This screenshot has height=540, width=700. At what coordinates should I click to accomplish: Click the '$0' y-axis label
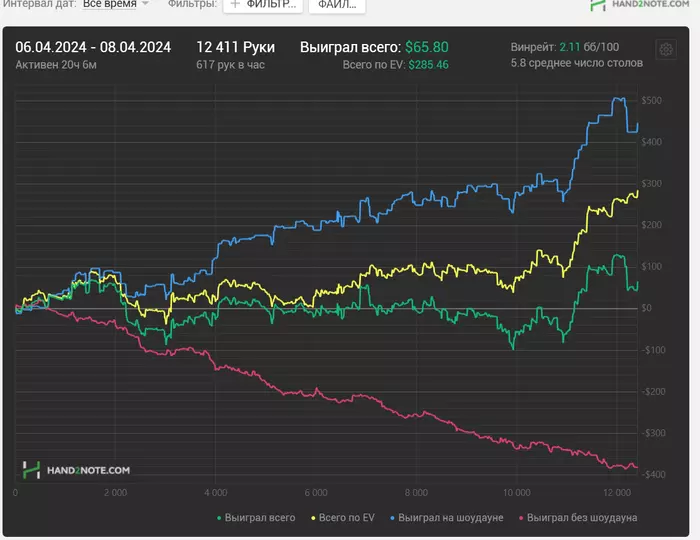646,308
